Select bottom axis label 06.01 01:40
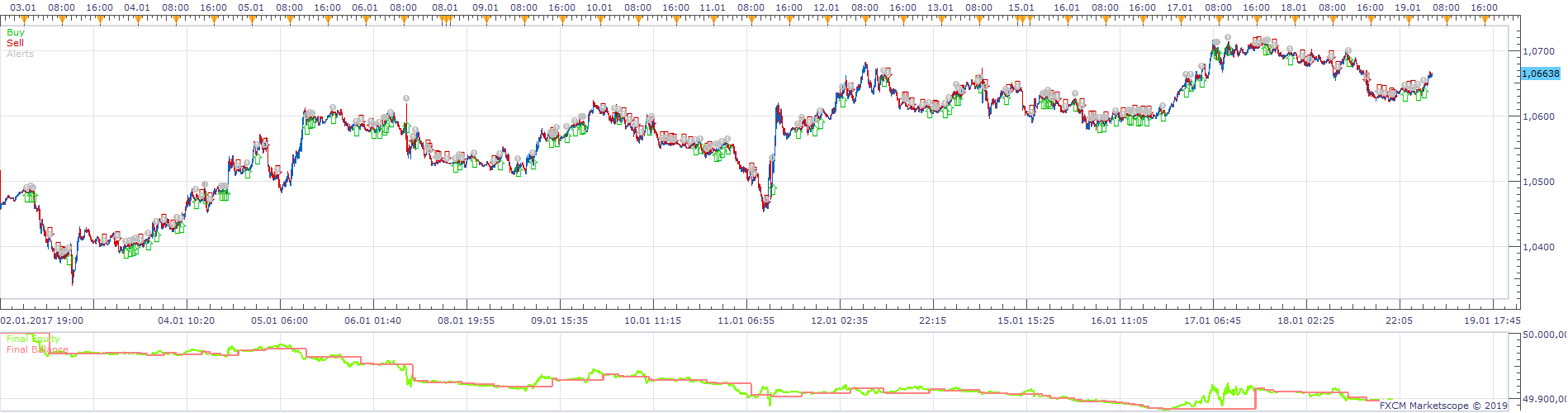Viewport: 1568px width, 413px height. pyautogui.click(x=373, y=320)
